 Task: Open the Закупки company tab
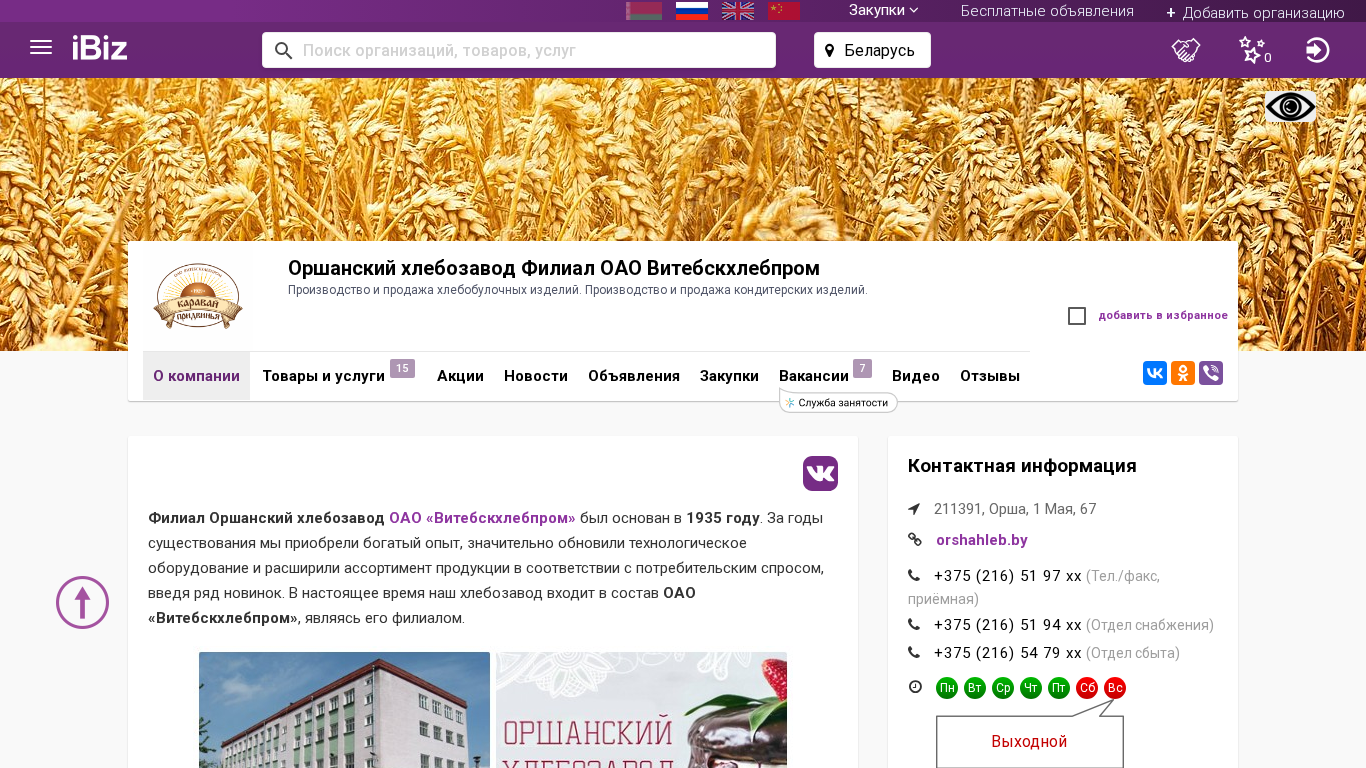(x=729, y=376)
